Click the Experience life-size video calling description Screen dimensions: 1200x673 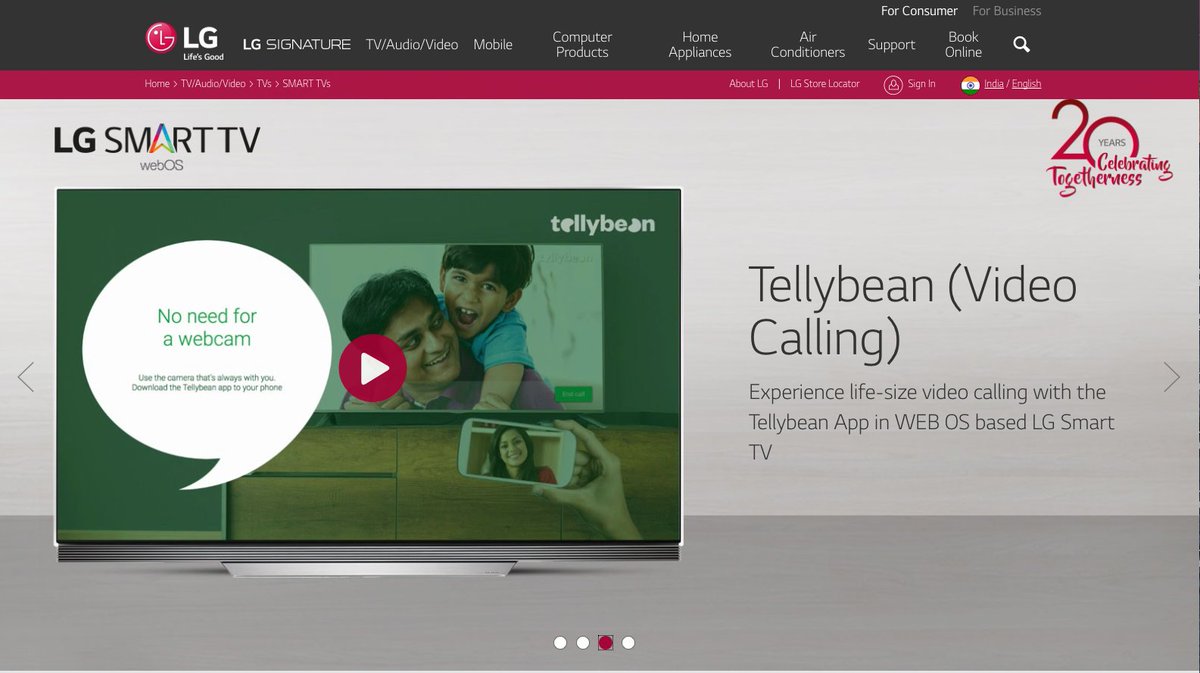coord(932,422)
